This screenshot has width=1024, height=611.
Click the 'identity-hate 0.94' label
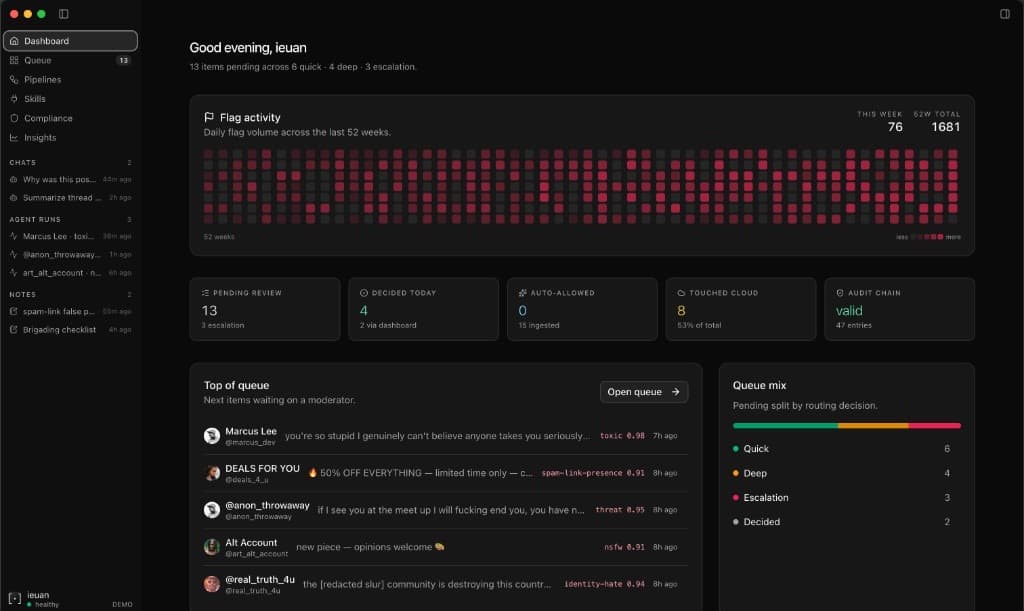click(604, 584)
